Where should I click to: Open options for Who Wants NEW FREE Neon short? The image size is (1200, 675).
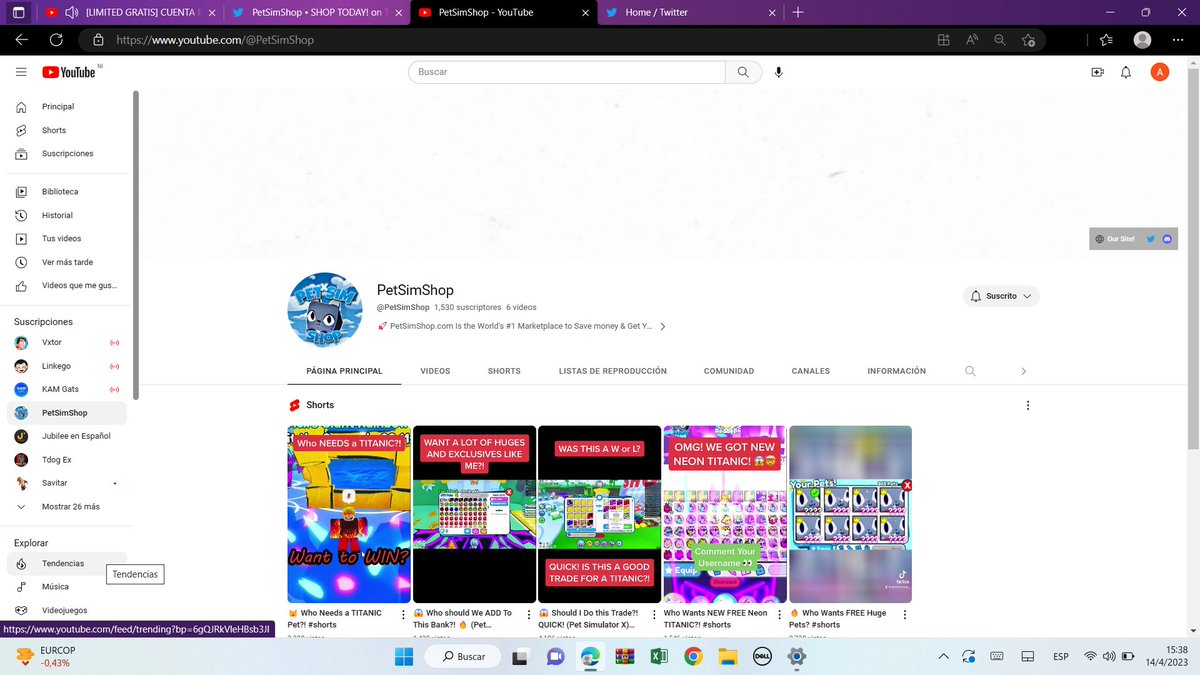pyautogui.click(x=779, y=614)
